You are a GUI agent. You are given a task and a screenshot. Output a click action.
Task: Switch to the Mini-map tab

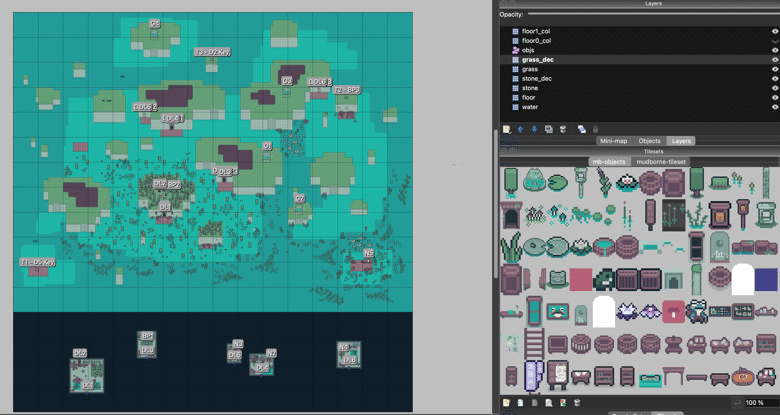(x=613, y=141)
